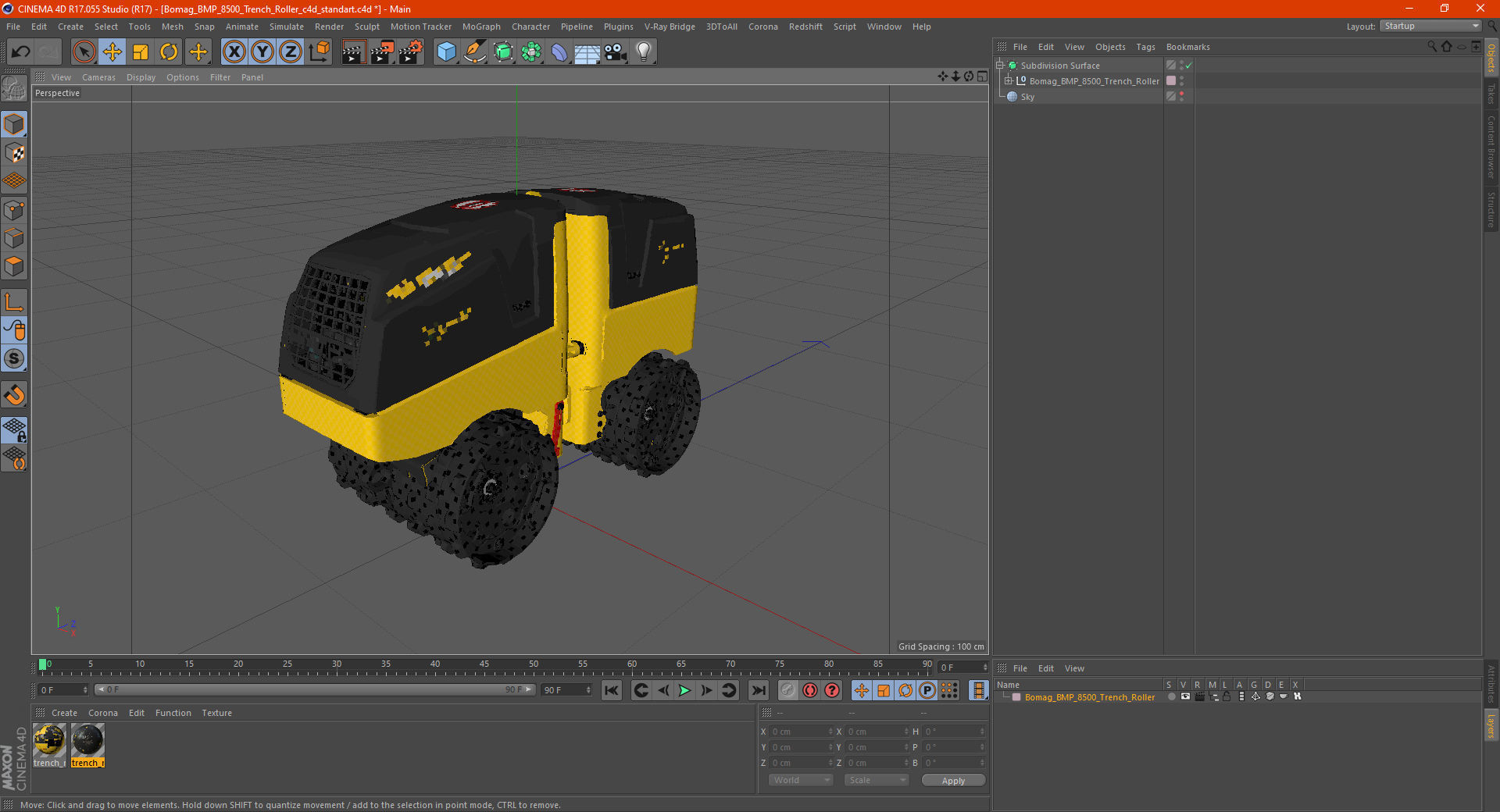Enable Axis mode in left toolbar
Screen dimensions: 1500x812
(14, 302)
